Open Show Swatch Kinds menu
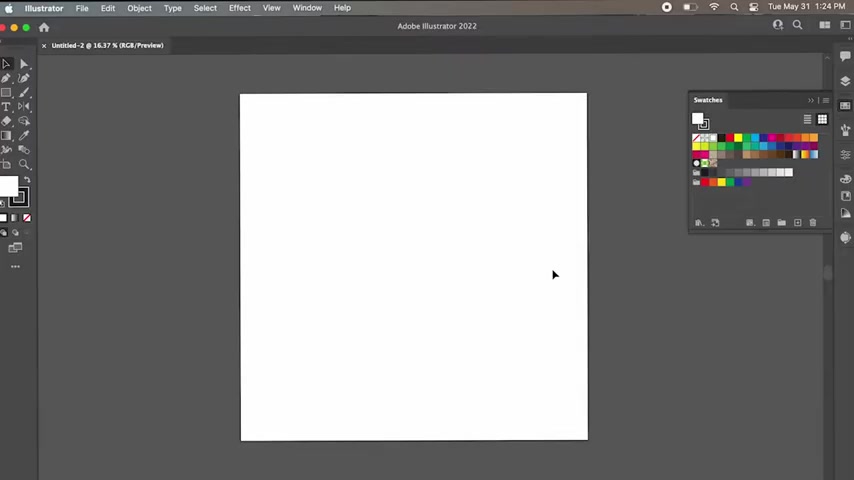The height and width of the screenshot is (480, 854). 750,223
